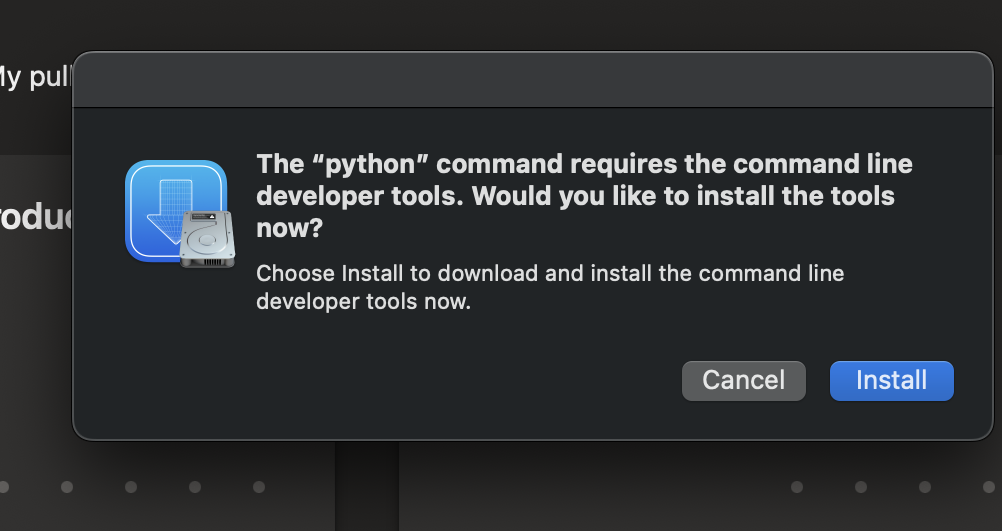Viewport: 1002px width, 531px height.
Task: Click the third-from-right dot in bottom-left row
Action: [x=131, y=487]
